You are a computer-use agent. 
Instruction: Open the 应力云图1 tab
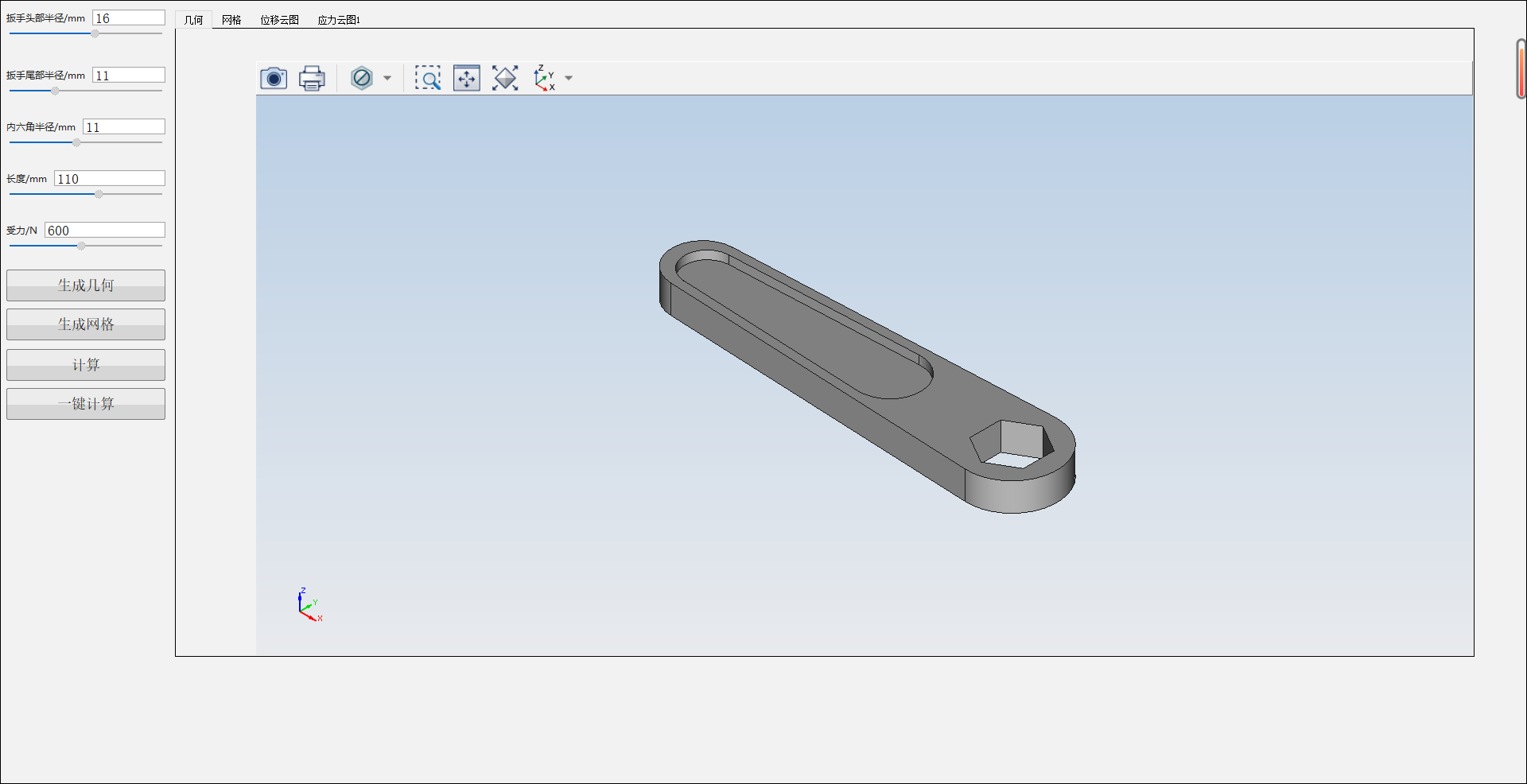[339, 20]
